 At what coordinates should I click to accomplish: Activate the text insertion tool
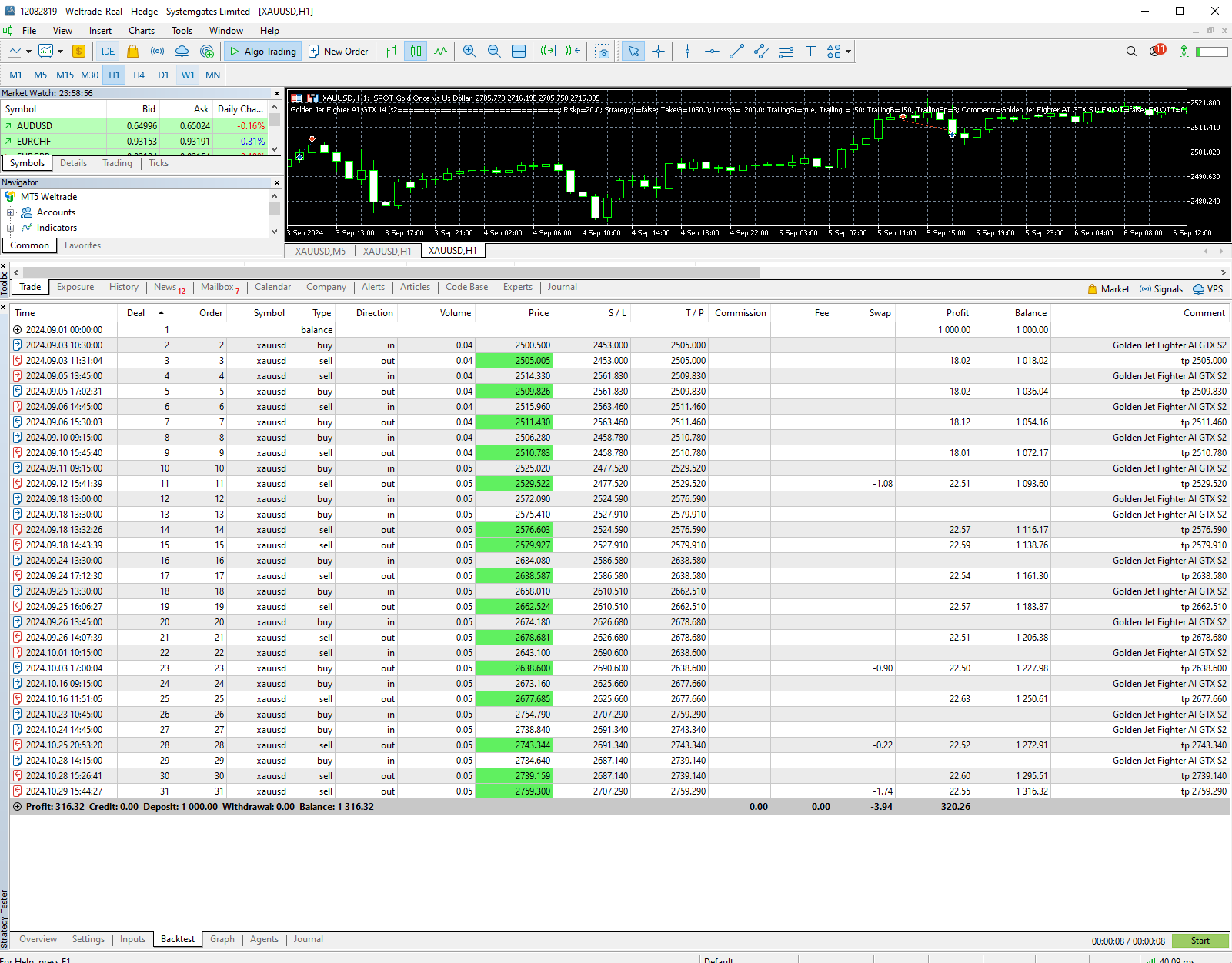(811, 51)
